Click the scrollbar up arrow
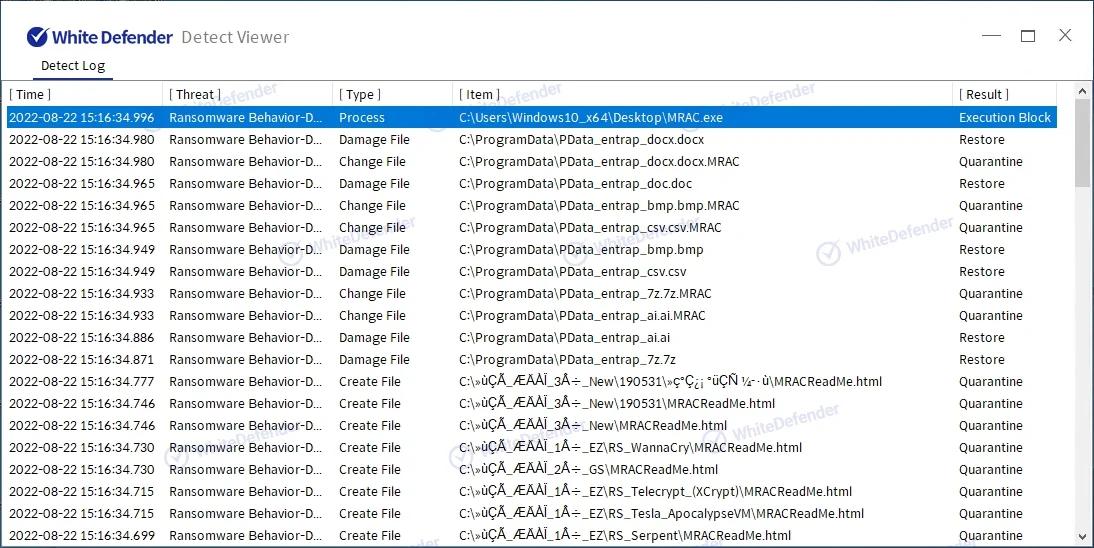The height and width of the screenshot is (548, 1094). coord(1082,92)
